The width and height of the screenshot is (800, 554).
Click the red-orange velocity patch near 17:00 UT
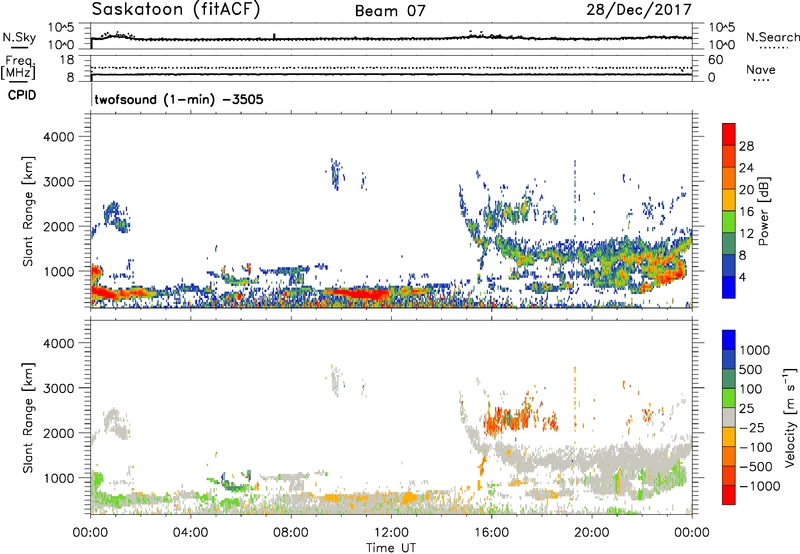click(x=510, y=420)
